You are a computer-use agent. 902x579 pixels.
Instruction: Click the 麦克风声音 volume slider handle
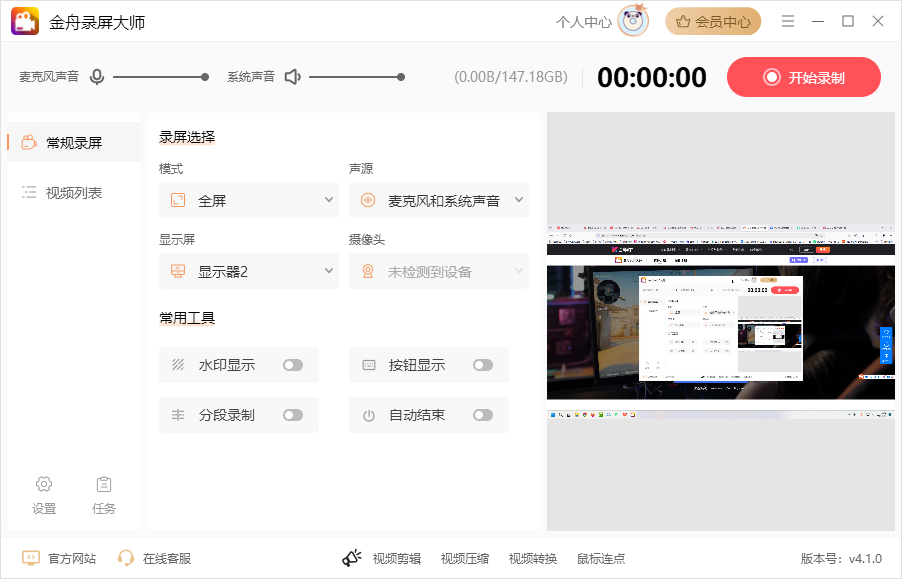coord(205,76)
